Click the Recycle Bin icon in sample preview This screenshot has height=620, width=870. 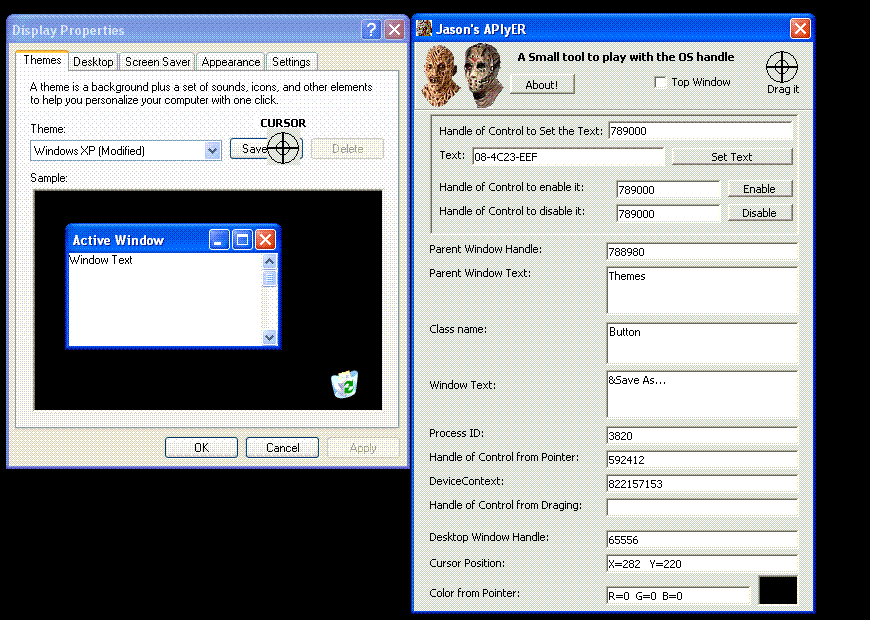(345, 384)
